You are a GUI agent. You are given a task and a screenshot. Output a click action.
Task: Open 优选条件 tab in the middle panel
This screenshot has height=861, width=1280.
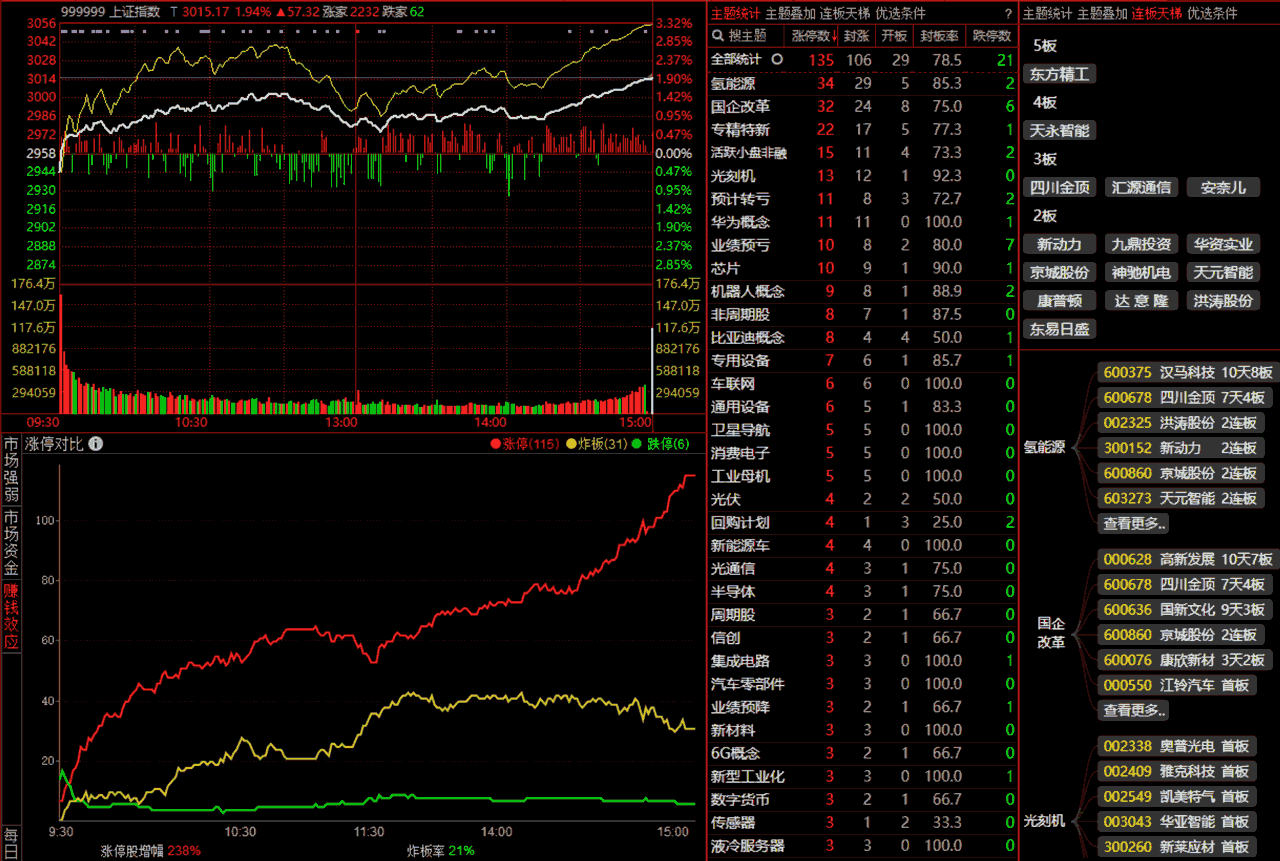[901, 14]
